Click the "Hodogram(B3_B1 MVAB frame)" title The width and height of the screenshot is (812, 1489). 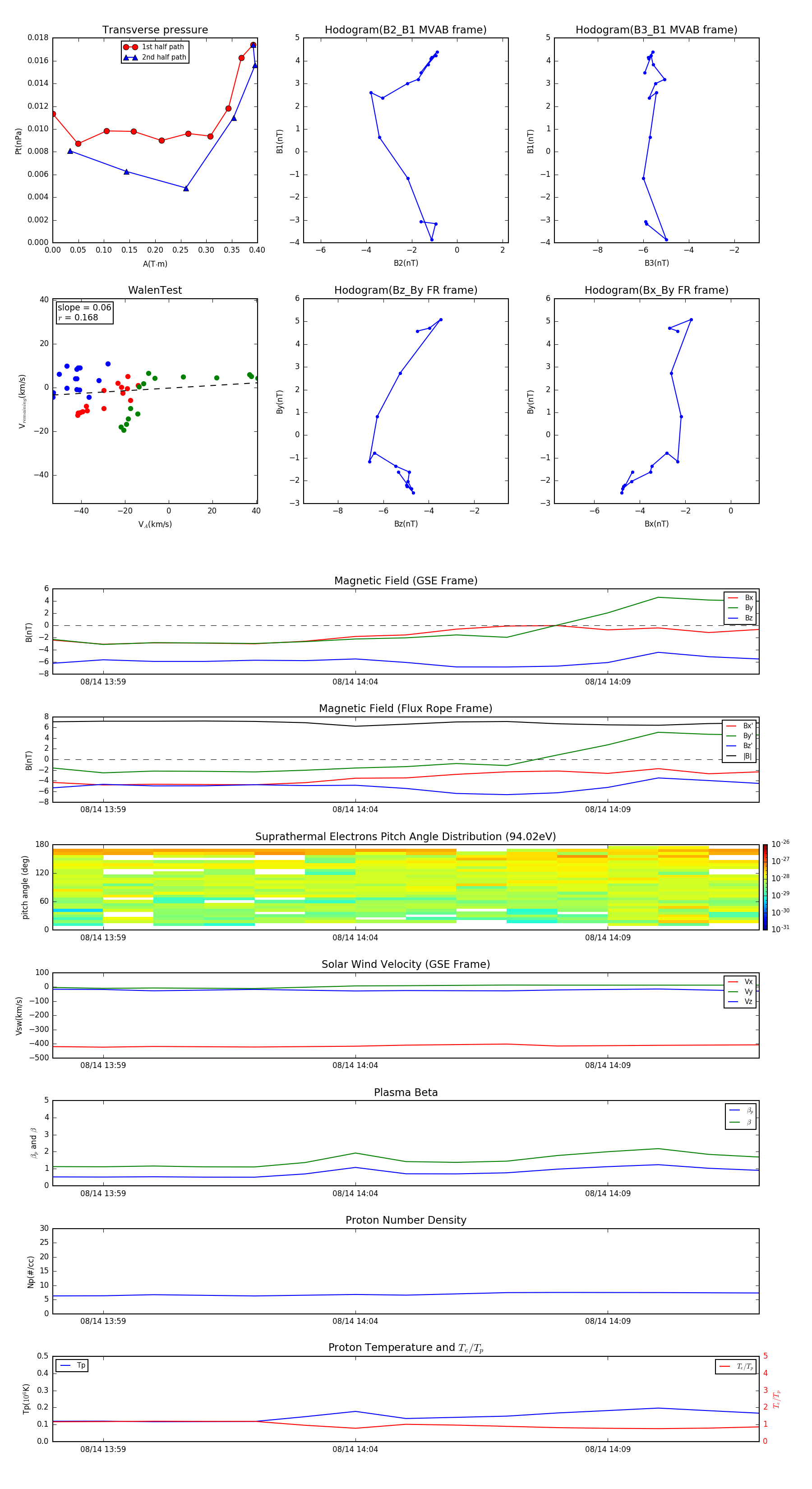[x=656, y=30]
